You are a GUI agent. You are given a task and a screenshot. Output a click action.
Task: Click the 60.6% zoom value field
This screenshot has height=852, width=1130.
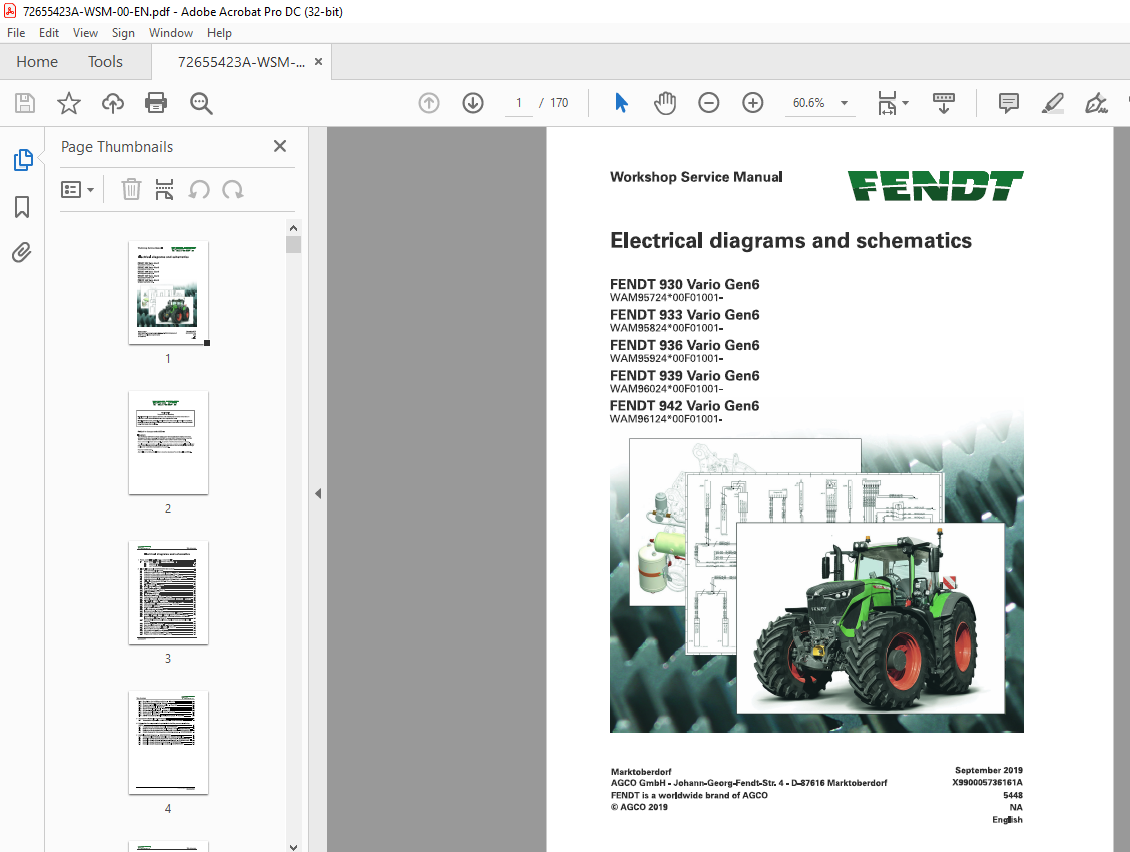coord(809,103)
